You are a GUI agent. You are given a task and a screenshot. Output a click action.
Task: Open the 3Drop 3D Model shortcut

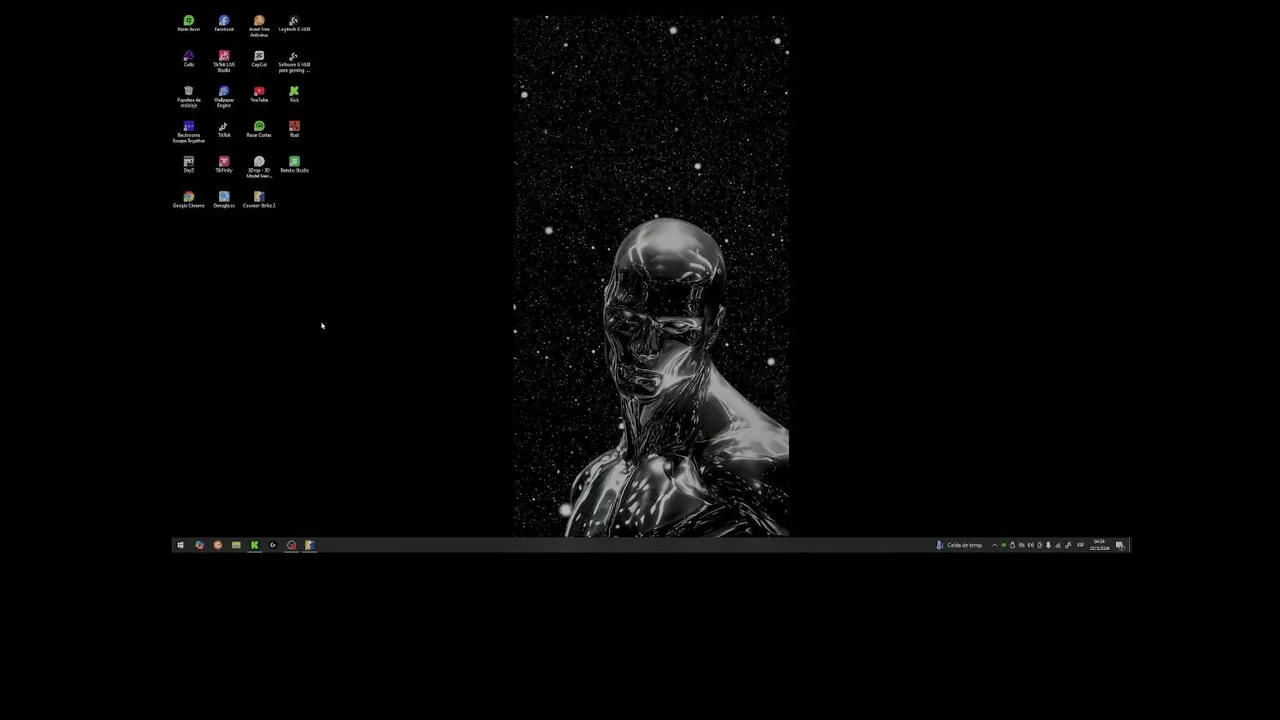259,167
